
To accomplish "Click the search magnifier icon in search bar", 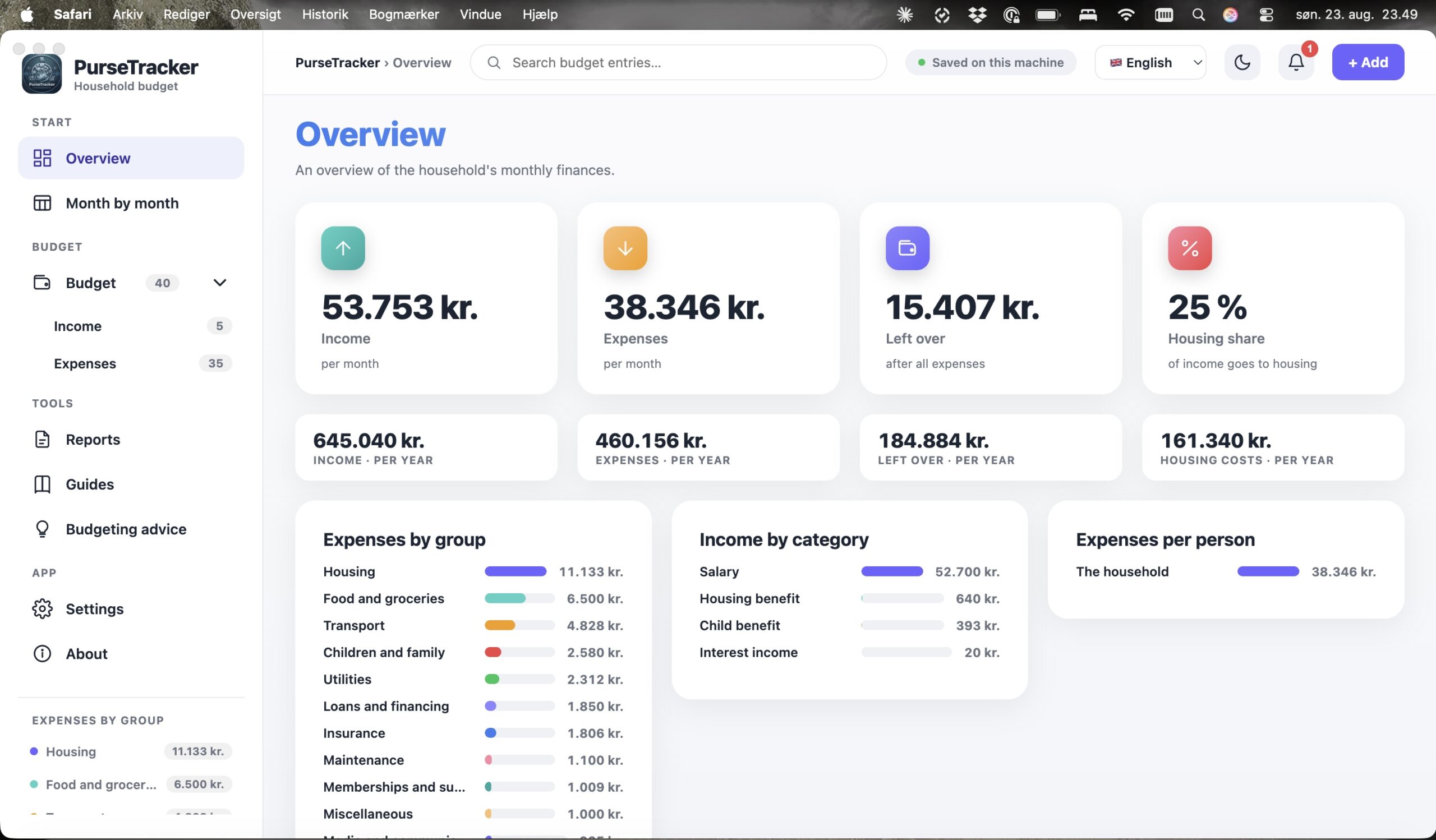I will (494, 62).
